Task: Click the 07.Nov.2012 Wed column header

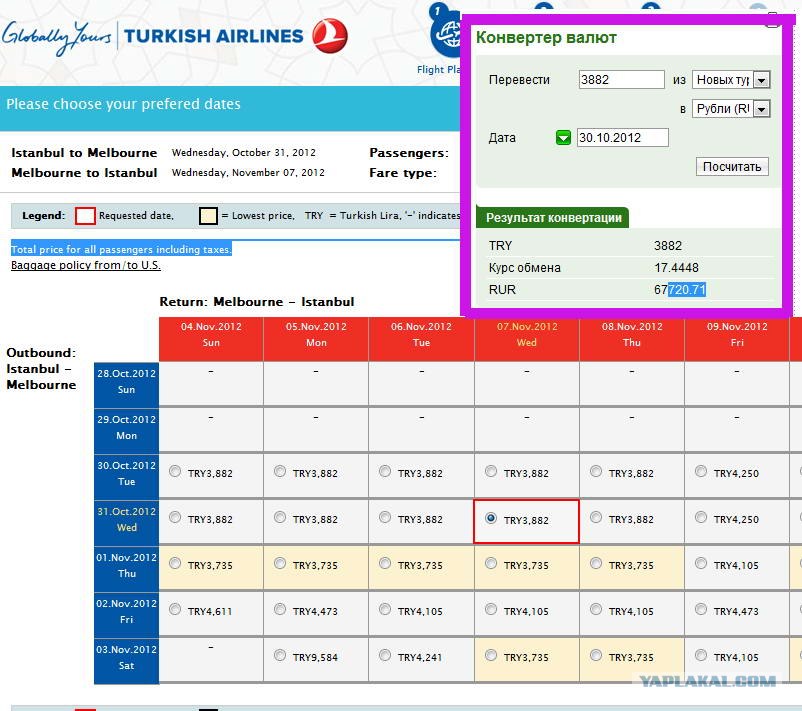Action: point(527,339)
